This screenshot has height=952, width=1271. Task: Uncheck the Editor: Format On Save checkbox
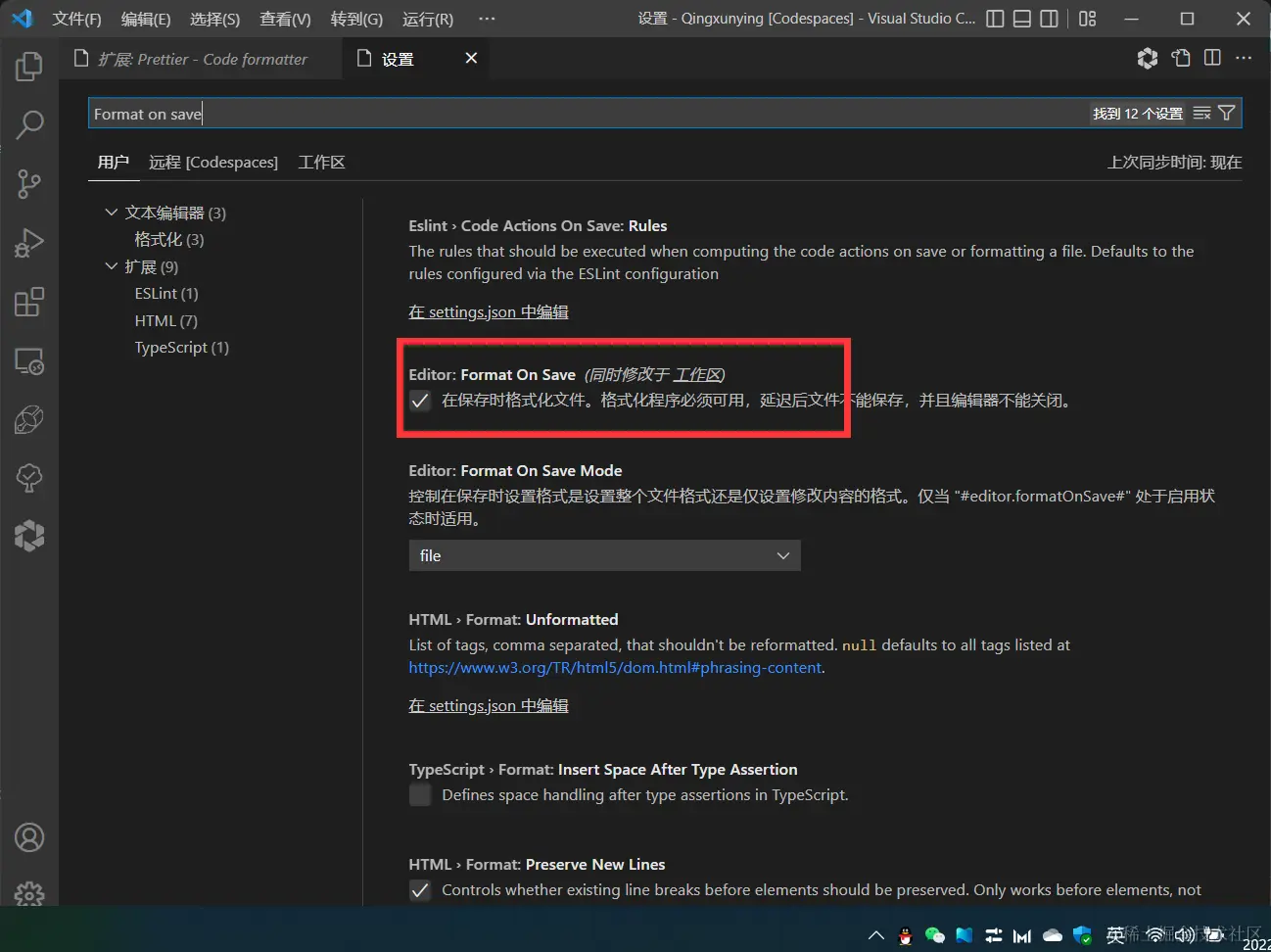(420, 401)
